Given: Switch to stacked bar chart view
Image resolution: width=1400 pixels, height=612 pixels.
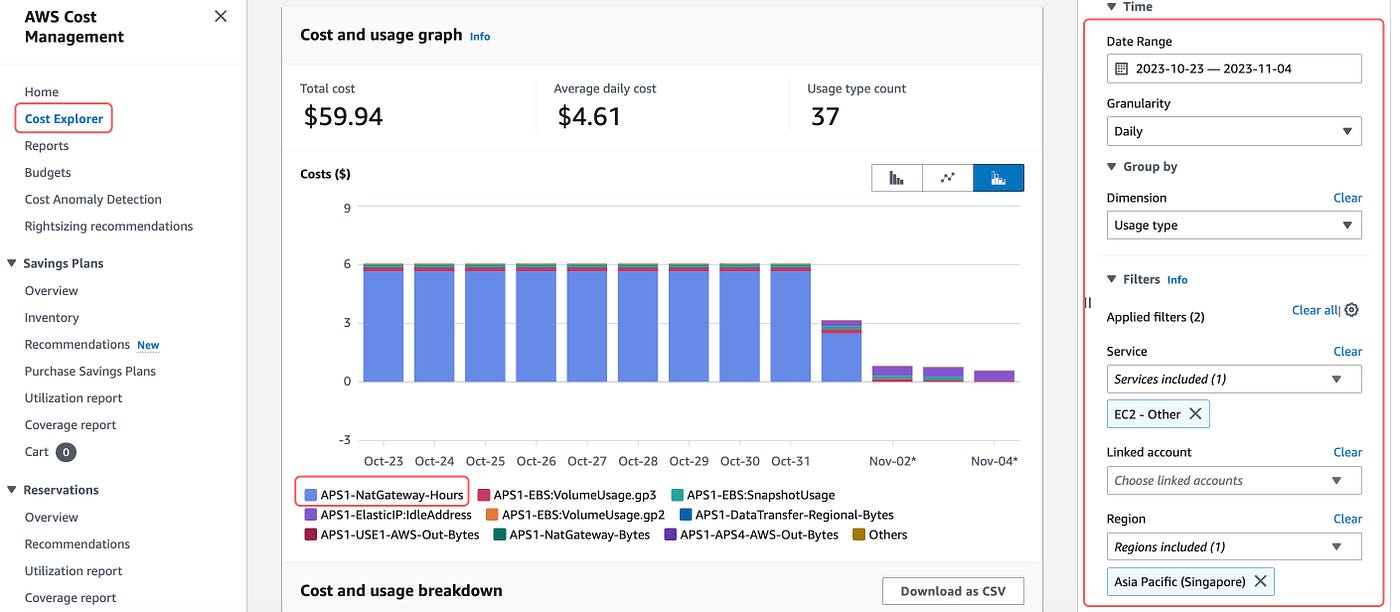Looking at the screenshot, I should point(998,178).
